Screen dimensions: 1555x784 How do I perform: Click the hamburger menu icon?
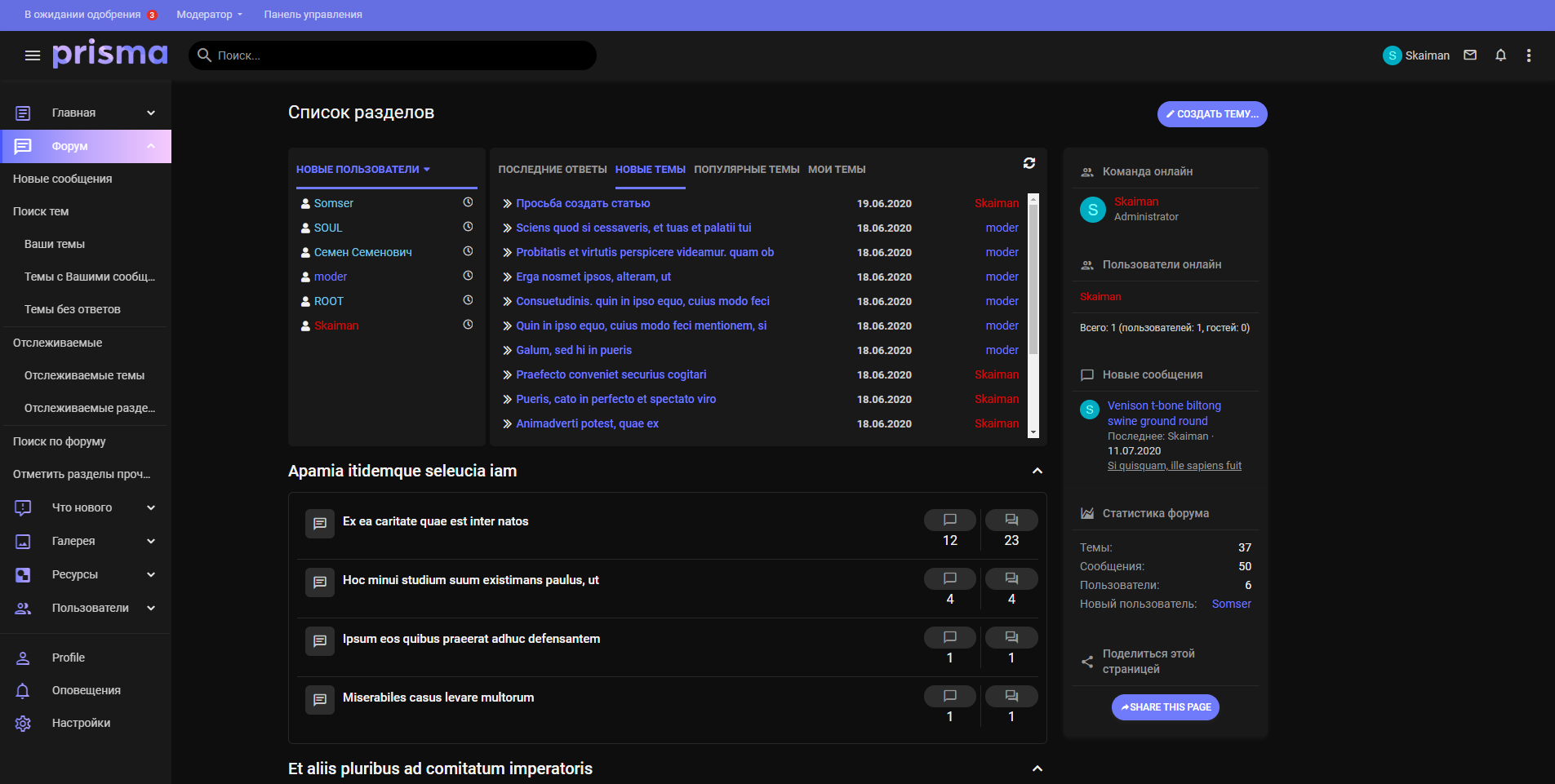(33, 55)
